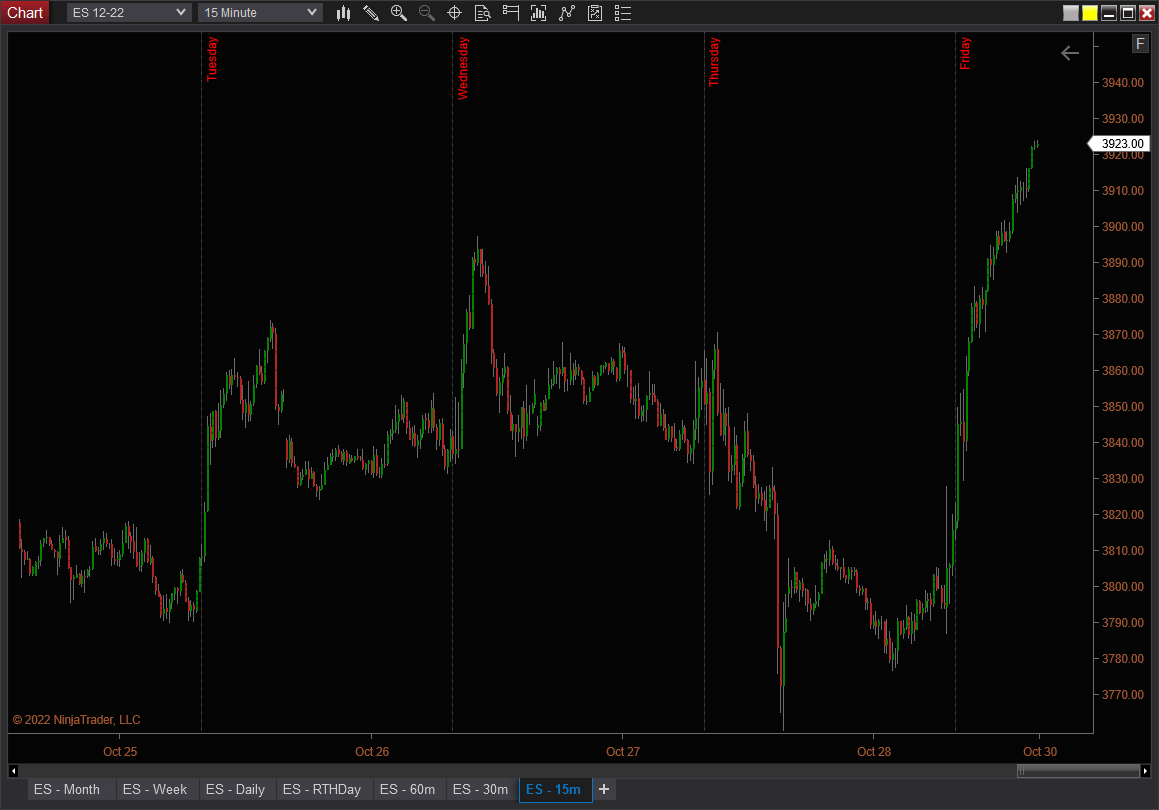This screenshot has height=810, width=1159.
Task: Click the F function toggle on price axis
Action: click(x=1139, y=43)
